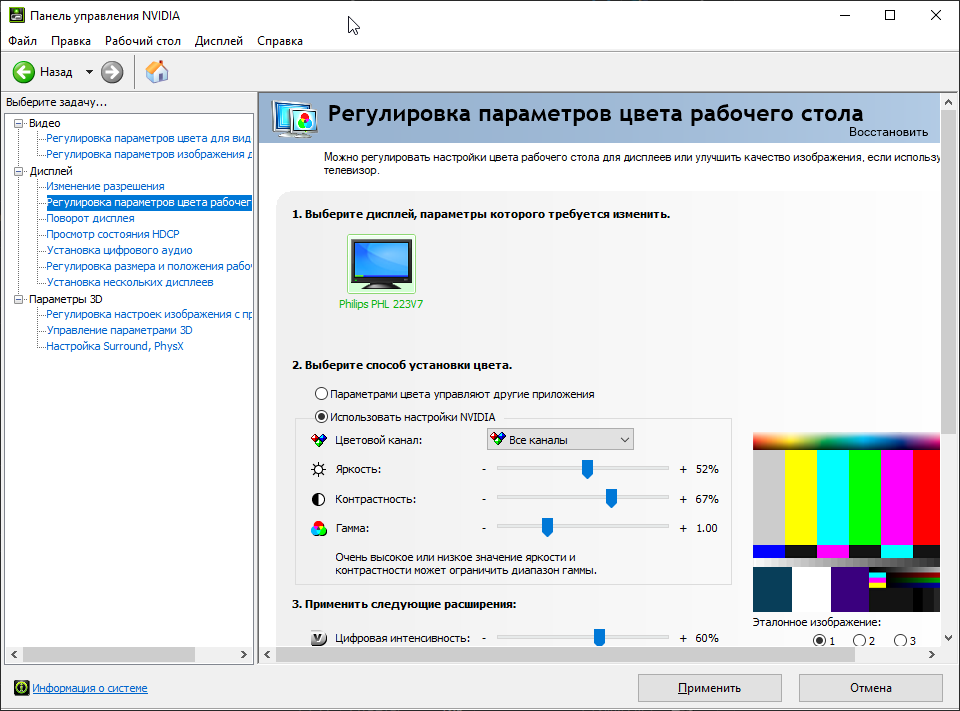Click the grey Forward arrow icon
Screen dimensions: 960x711
[112, 72]
